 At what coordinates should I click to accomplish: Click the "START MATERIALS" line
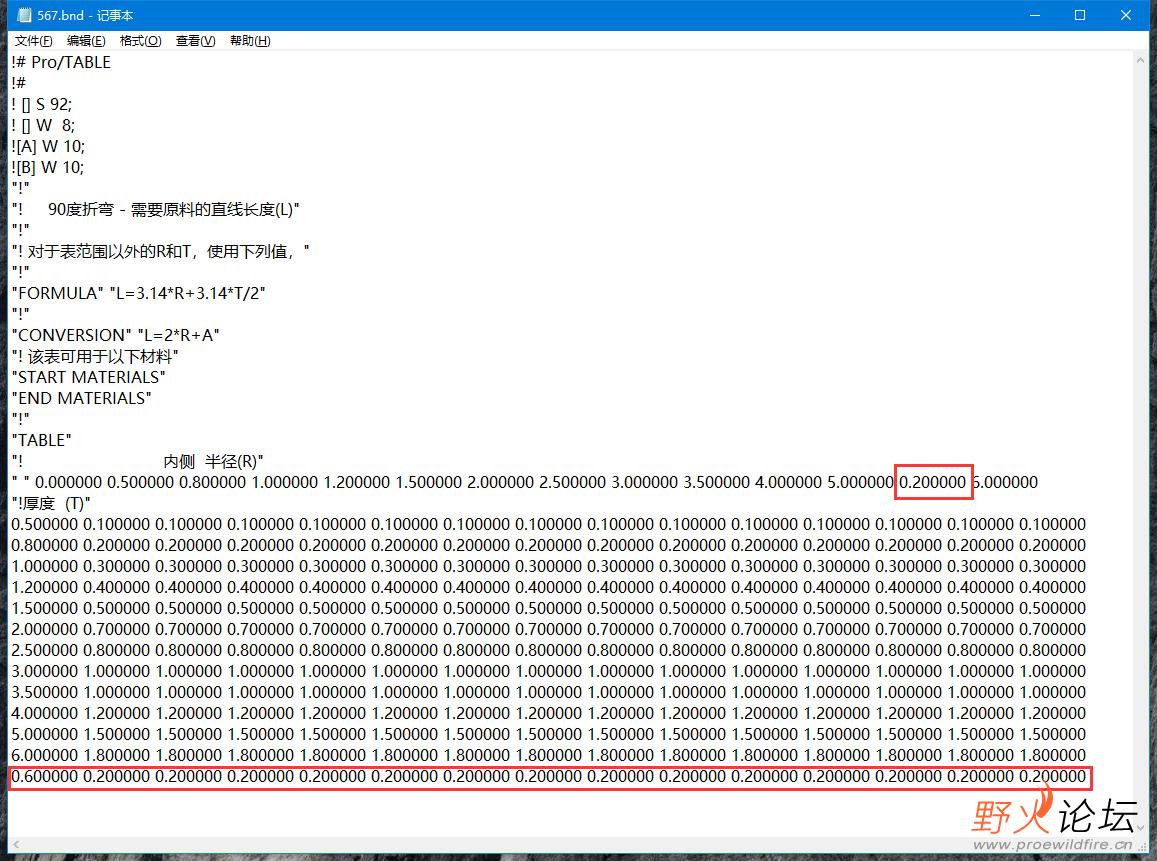[89, 378]
